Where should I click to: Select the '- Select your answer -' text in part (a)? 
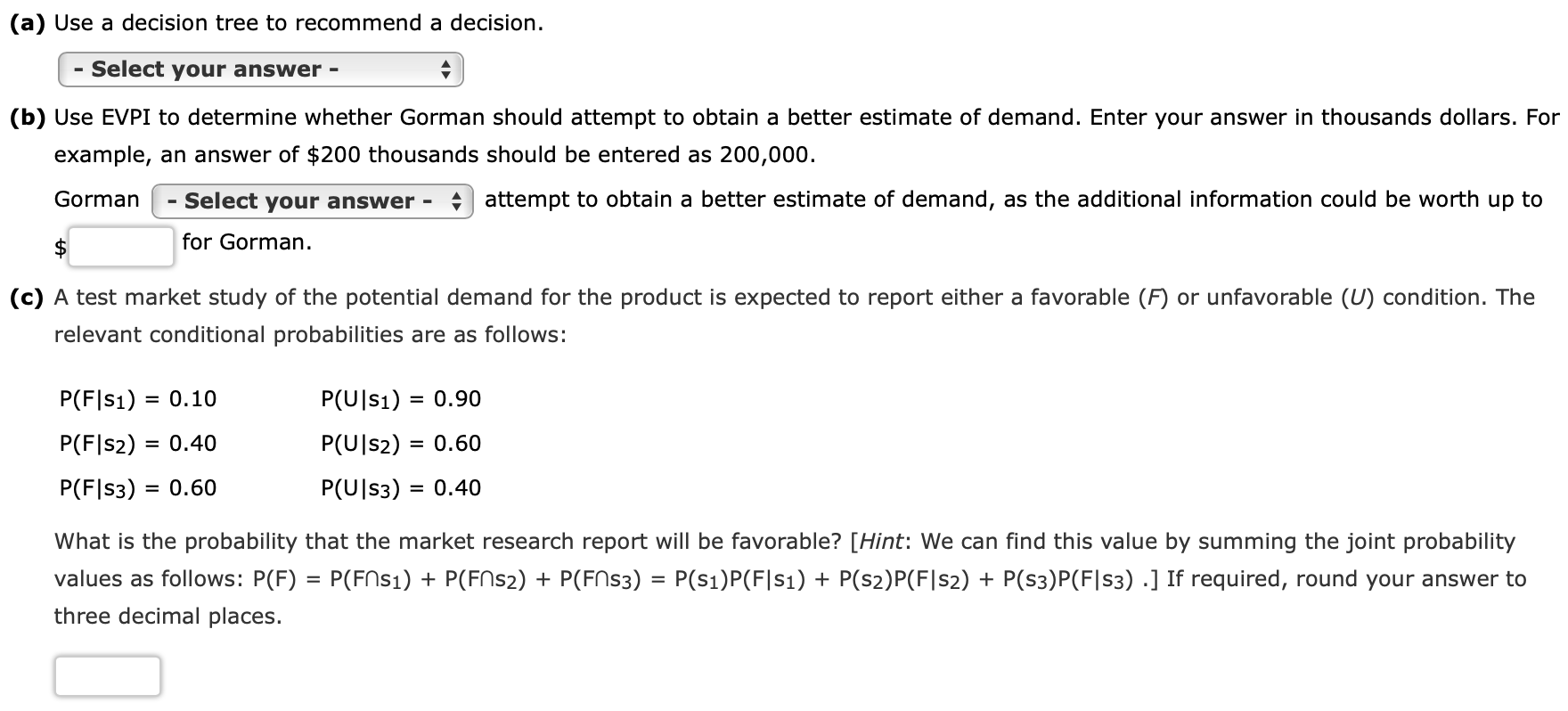pos(205,69)
